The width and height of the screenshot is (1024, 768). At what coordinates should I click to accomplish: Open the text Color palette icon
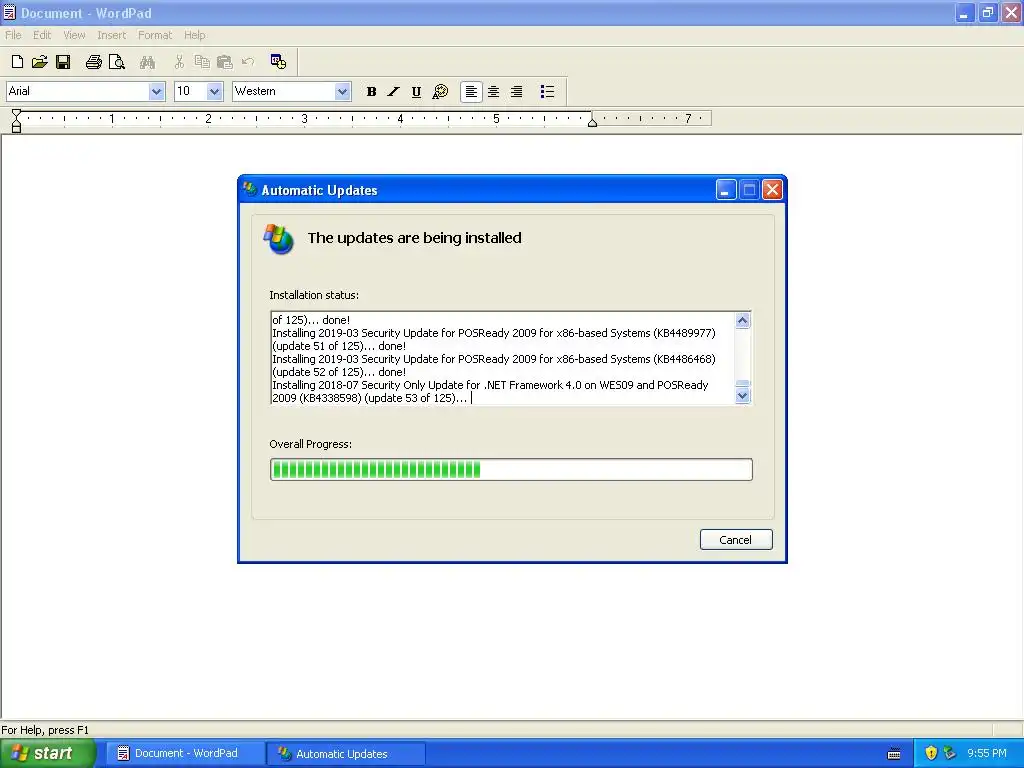tap(440, 91)
